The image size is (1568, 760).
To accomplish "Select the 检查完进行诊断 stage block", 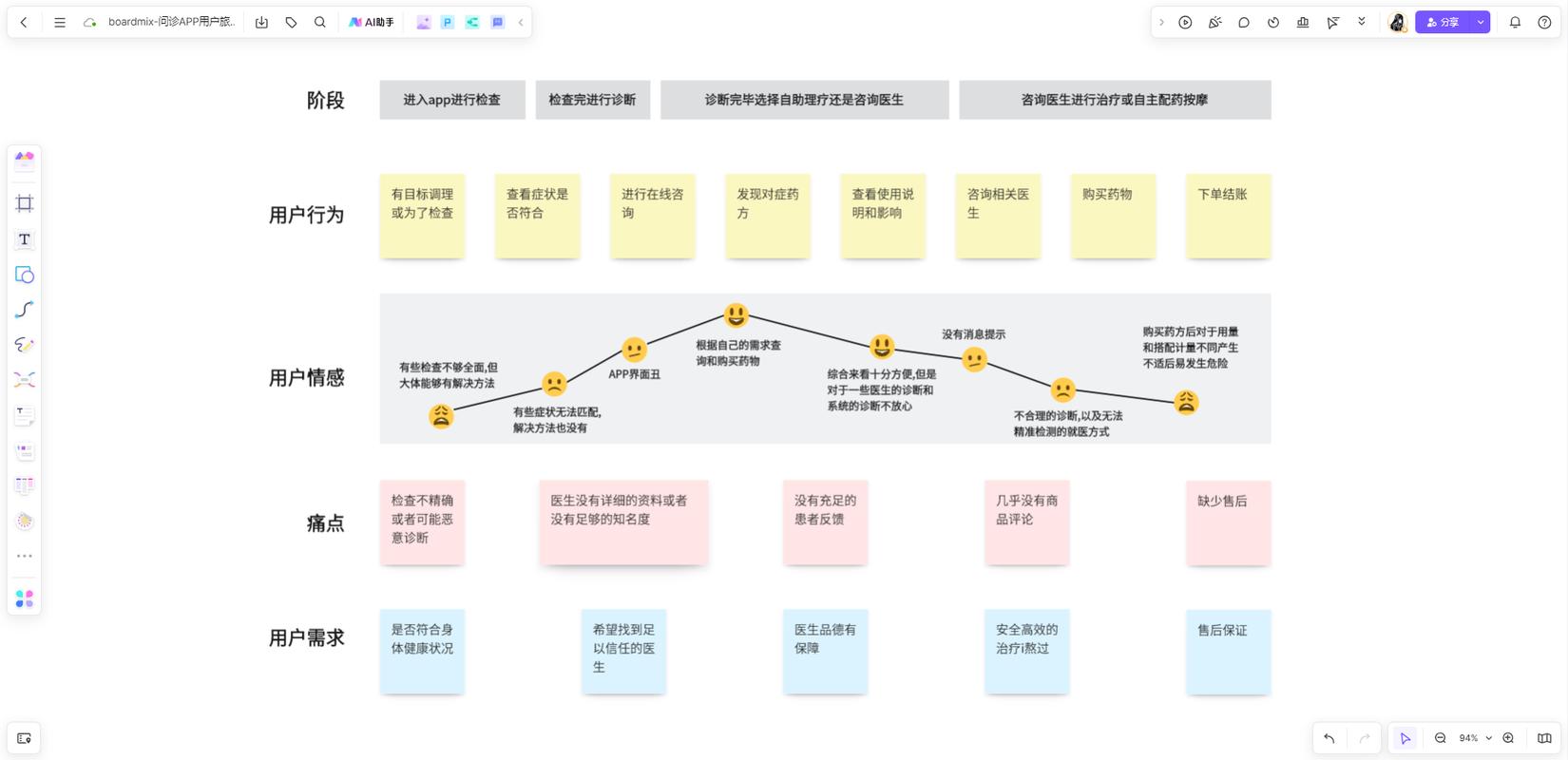I will (593, 100).
